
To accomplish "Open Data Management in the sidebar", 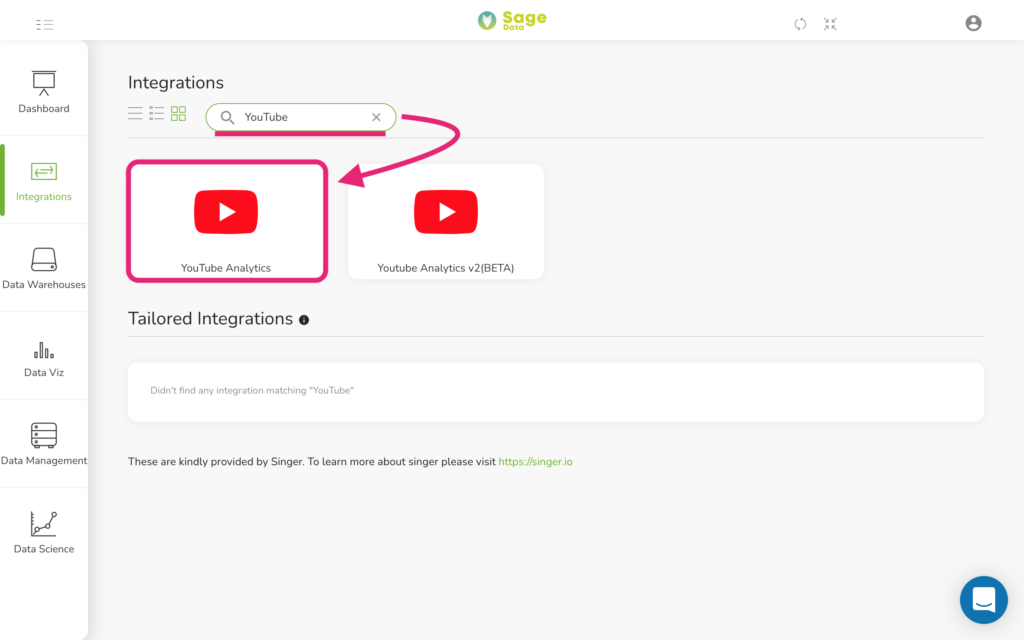I will (x=44, y=444).
